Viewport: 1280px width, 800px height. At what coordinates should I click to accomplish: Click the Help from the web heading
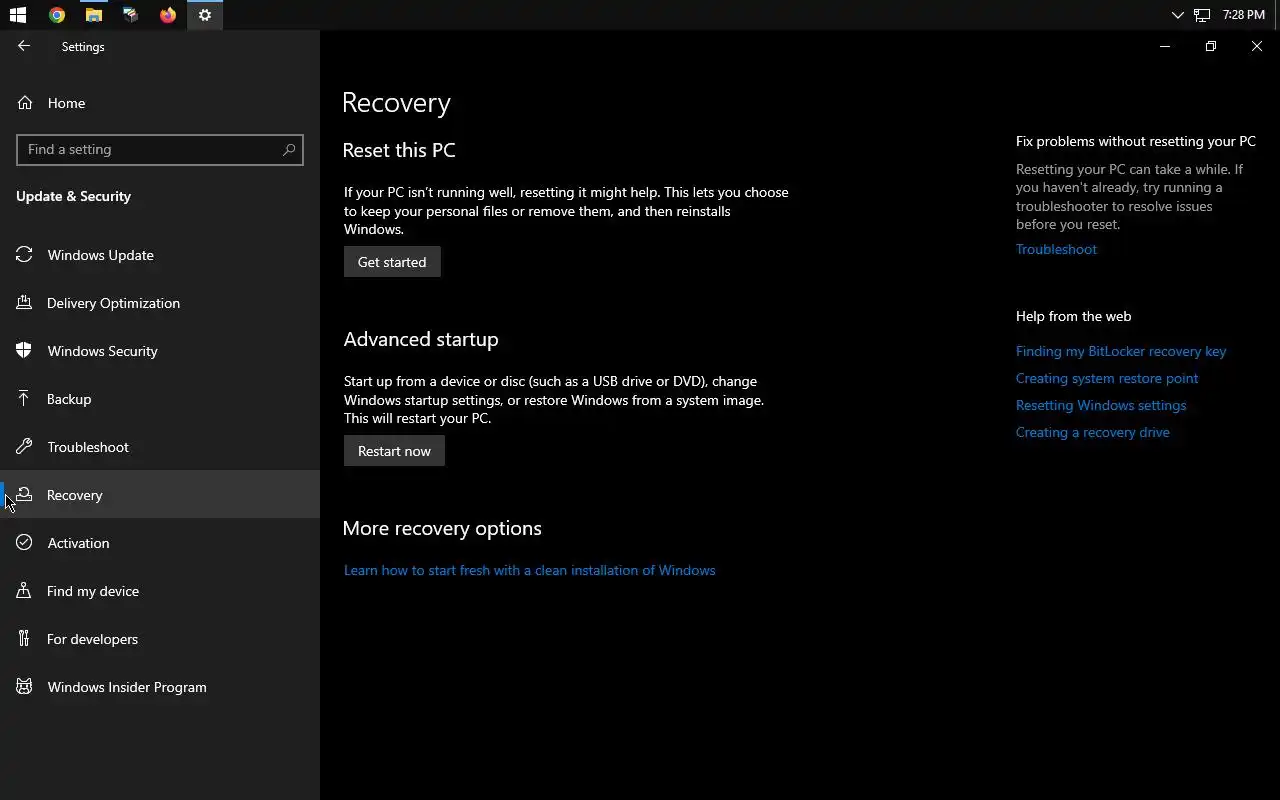pos(1074,316)
